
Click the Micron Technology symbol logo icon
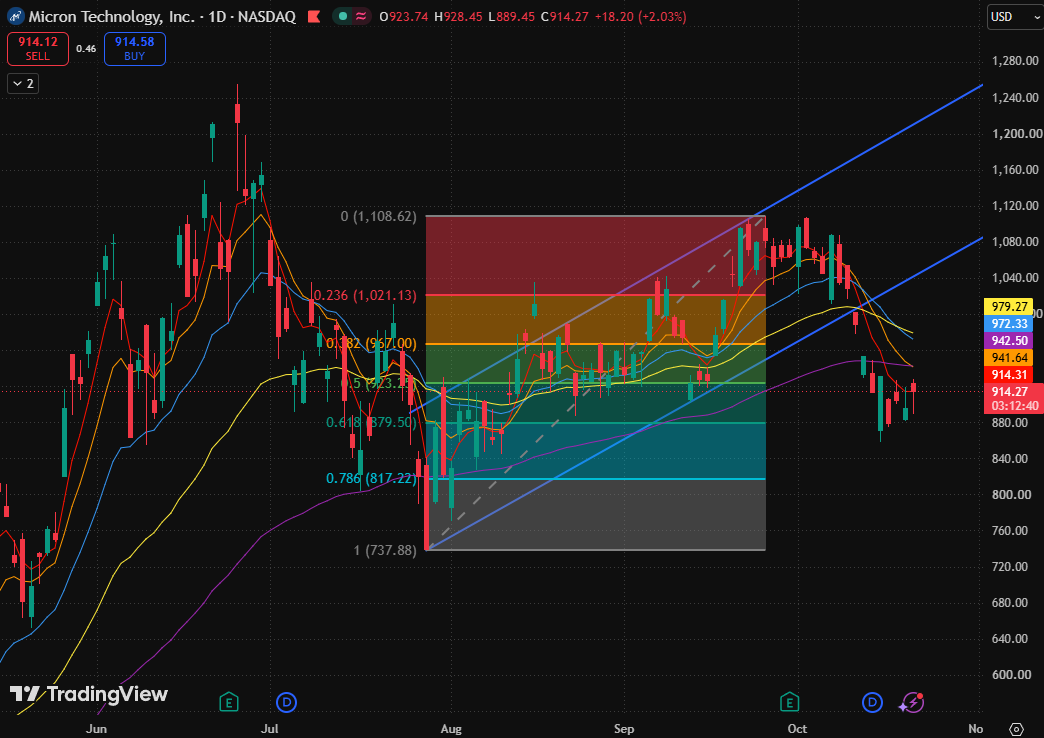(x=16, y=17)
